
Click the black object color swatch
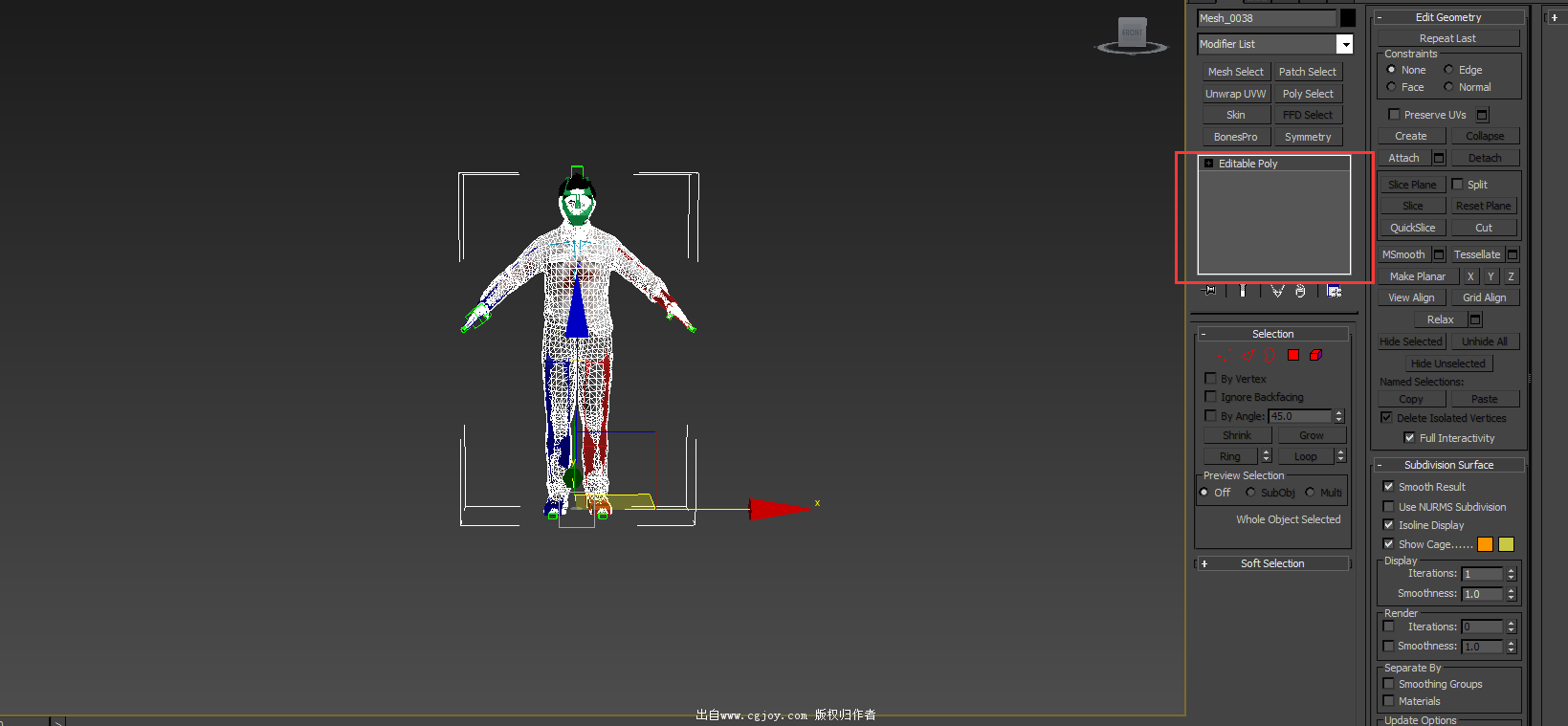coord(1348,18)
